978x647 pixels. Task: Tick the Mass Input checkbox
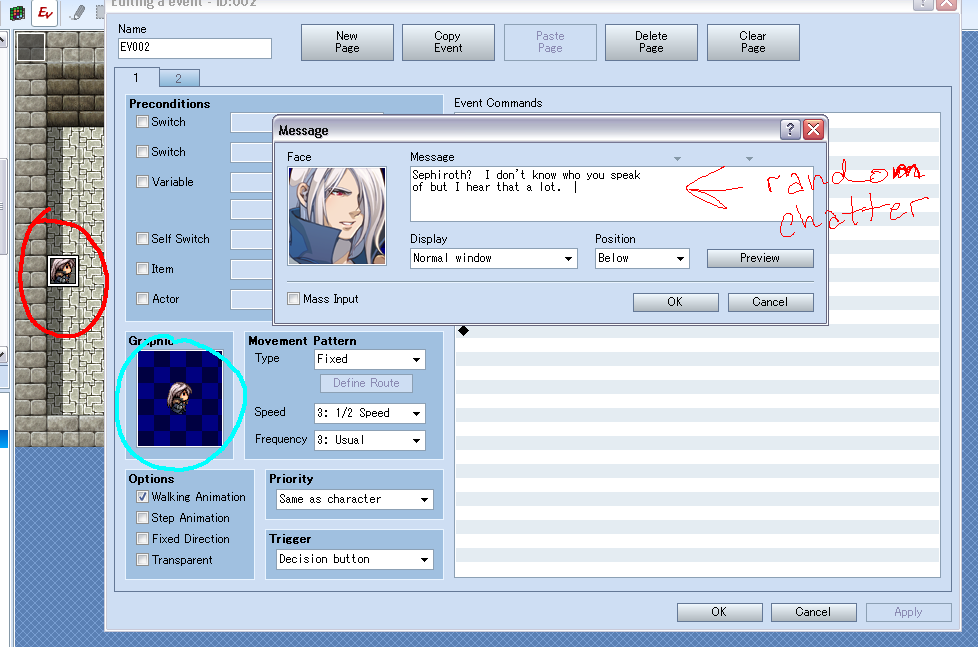[x=293, y=299]
